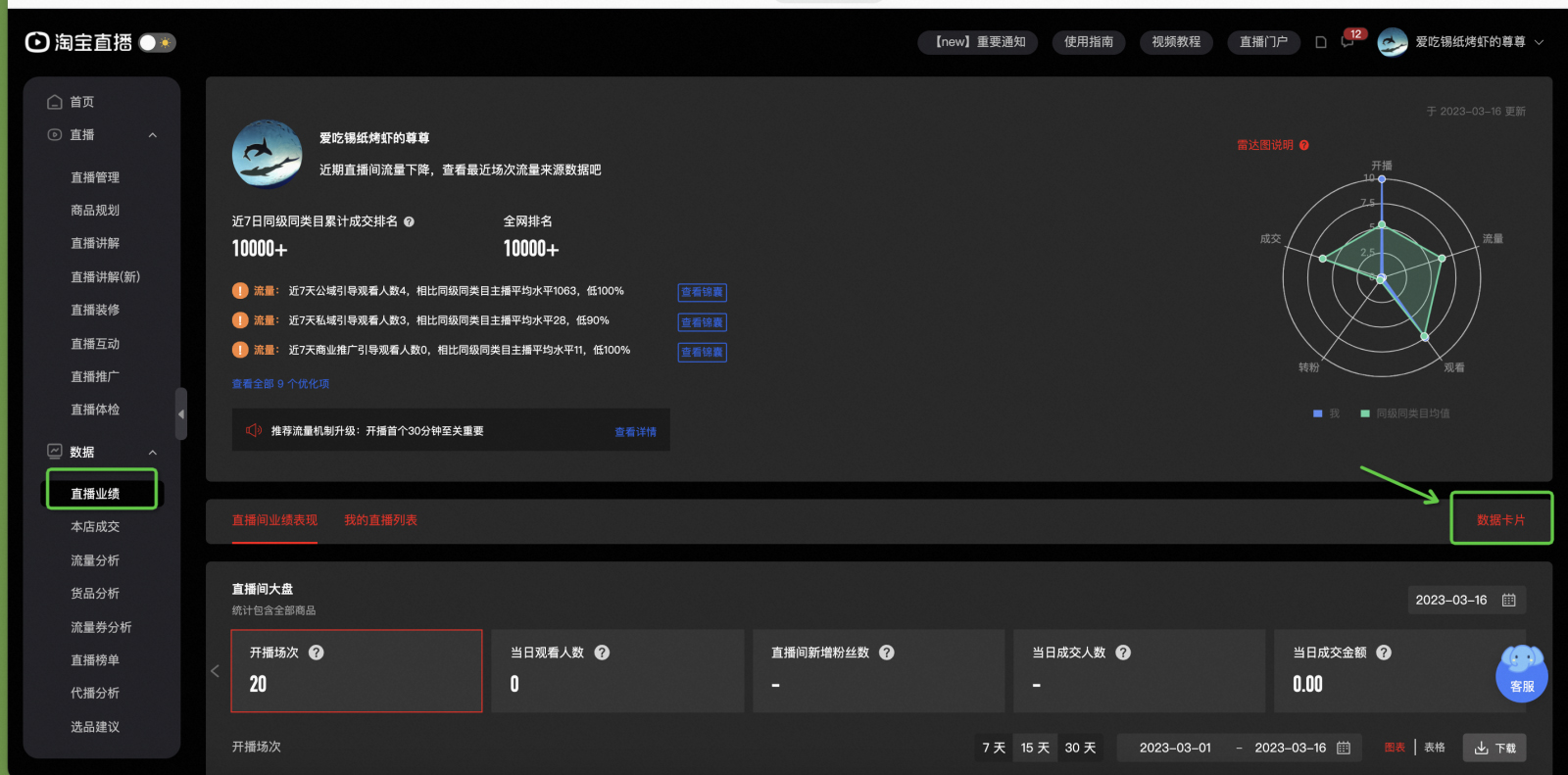Image resolution: width=1568 pixels, height=775 pixels.
Task: Open the message notifications icon with badge 12
Action: point(1349,41)
